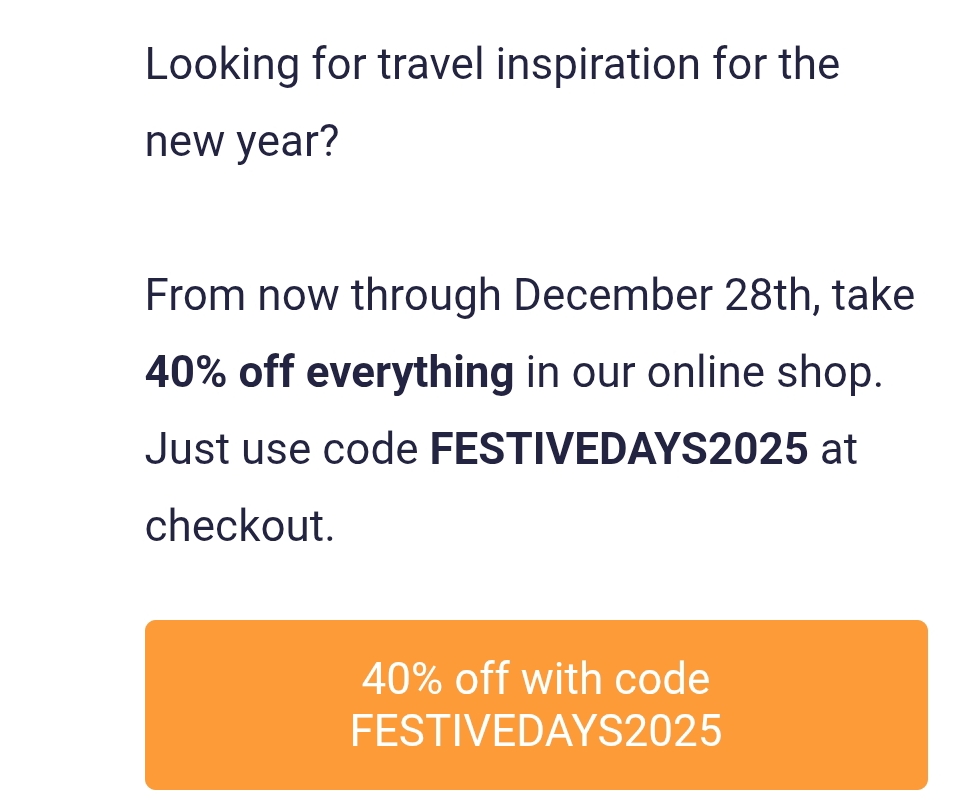Click the words "new year?"
Screen dimensions: 953x810
click(242, 143)
